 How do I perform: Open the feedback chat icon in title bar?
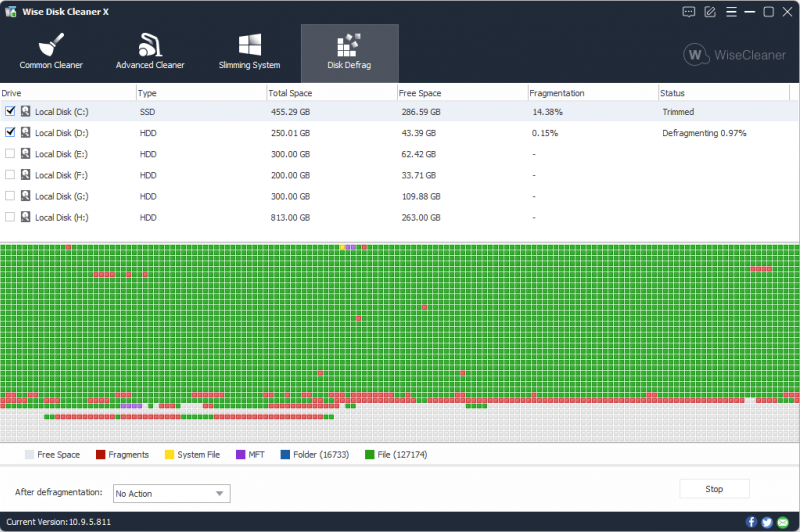(688, 12)
